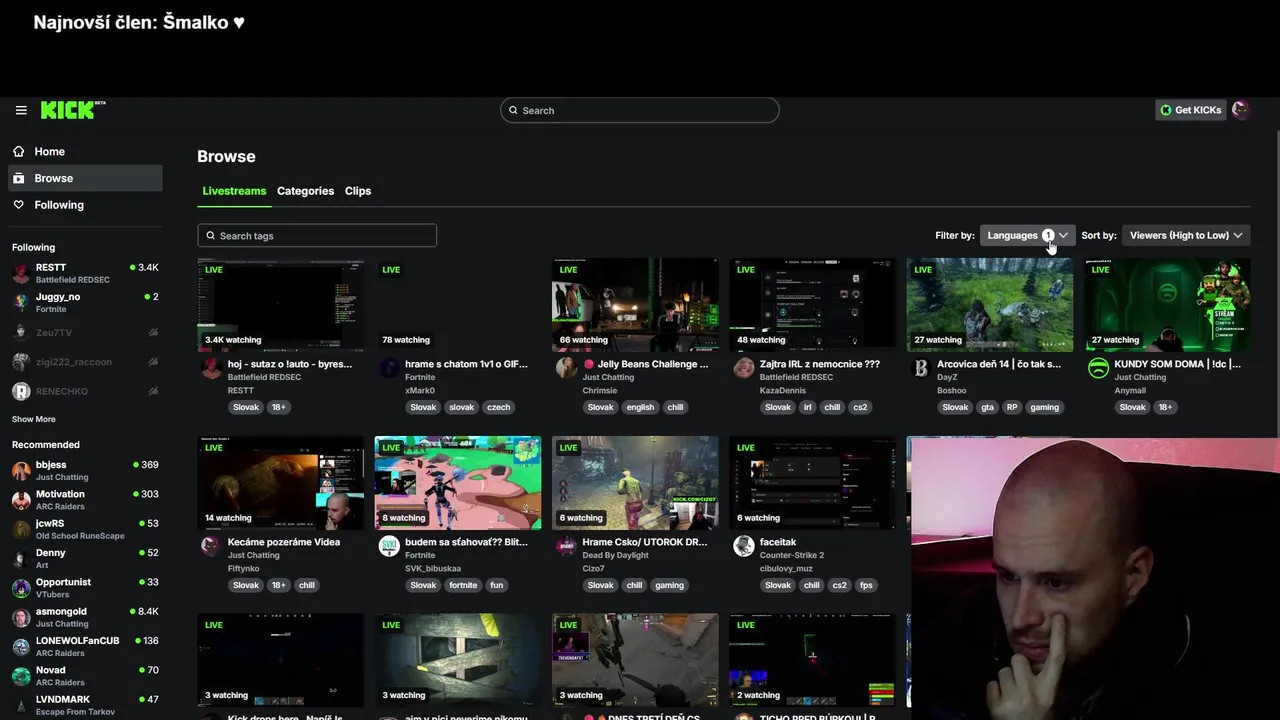
Task: Click Opportunist in Recommended list
Action: pos(85,588)
